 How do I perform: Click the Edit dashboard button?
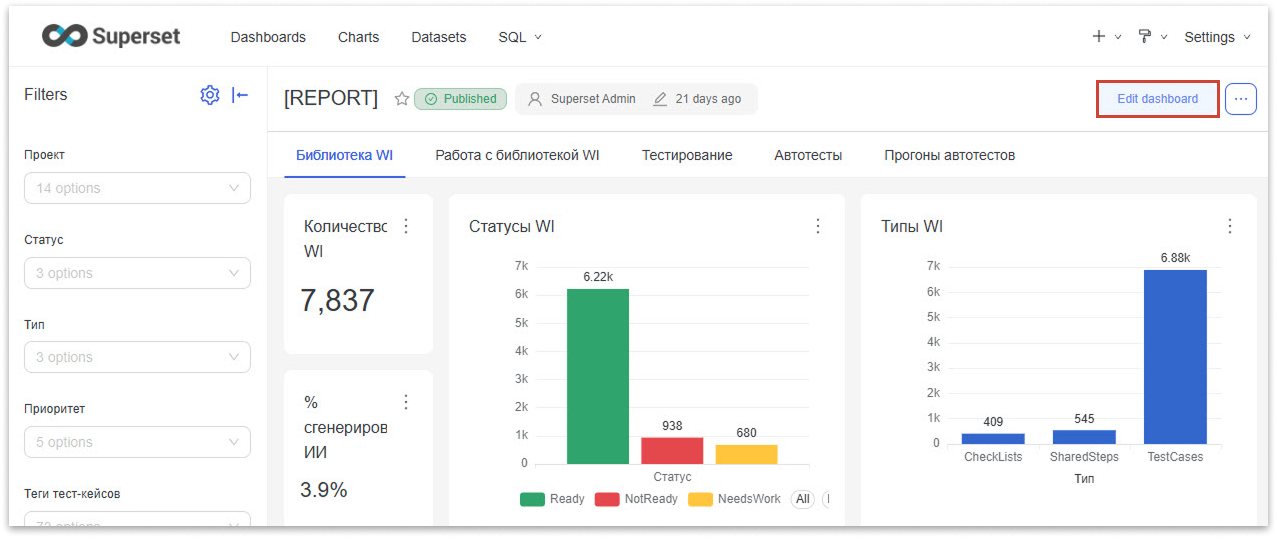point(1157,99)
